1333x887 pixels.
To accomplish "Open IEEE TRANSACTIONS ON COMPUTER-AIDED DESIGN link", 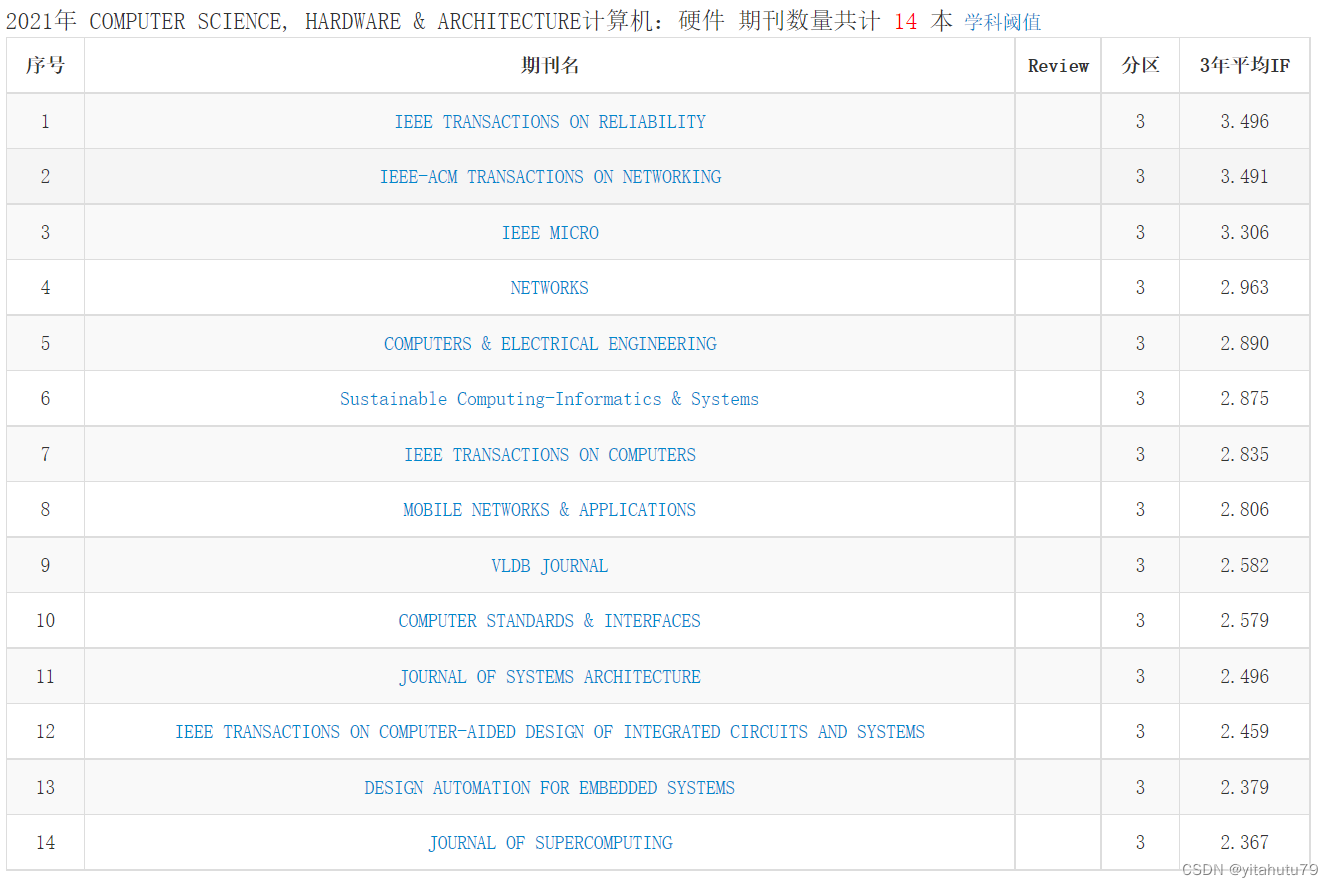I will [x=550, y=732].
